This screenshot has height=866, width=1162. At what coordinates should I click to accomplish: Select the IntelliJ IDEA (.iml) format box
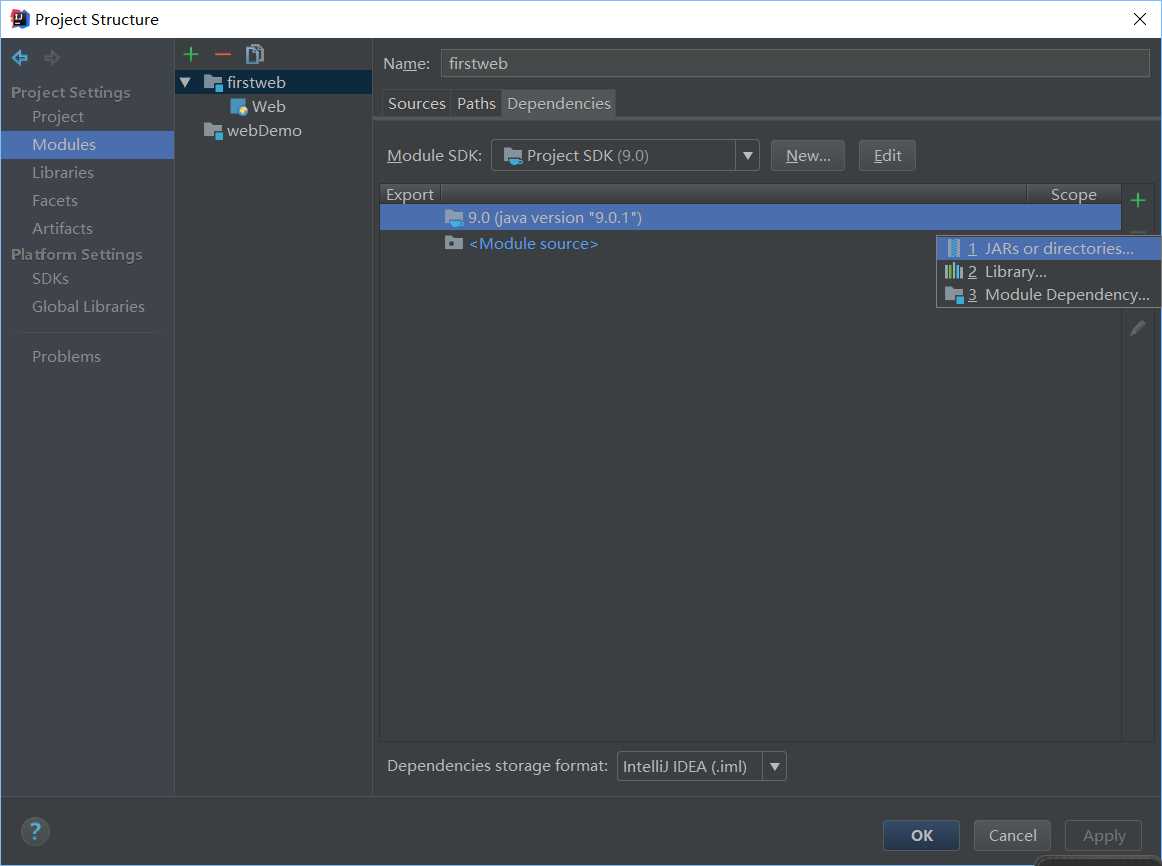[x=702, y=766]
